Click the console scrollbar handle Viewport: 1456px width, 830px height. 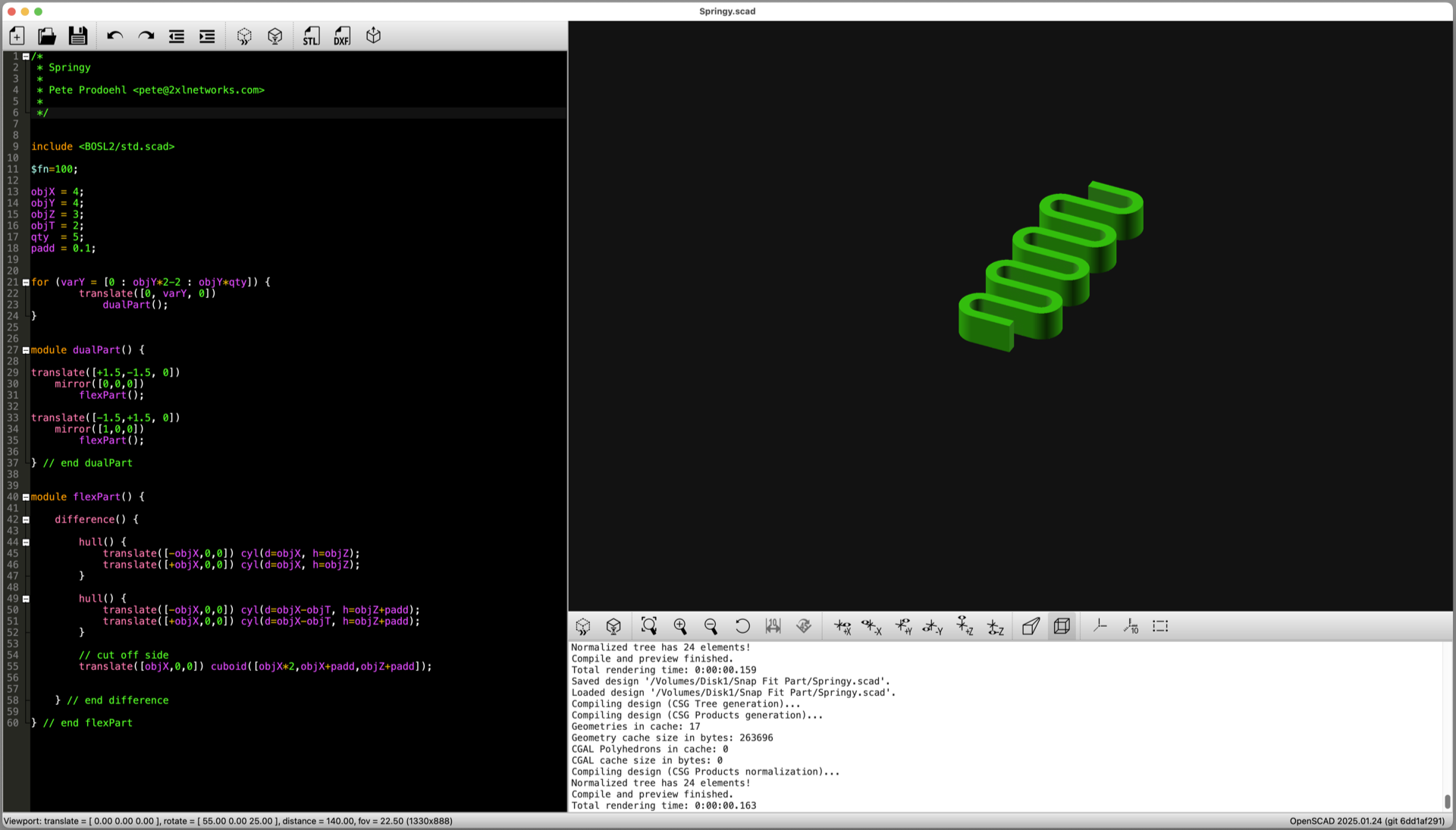pos(1447,801)
